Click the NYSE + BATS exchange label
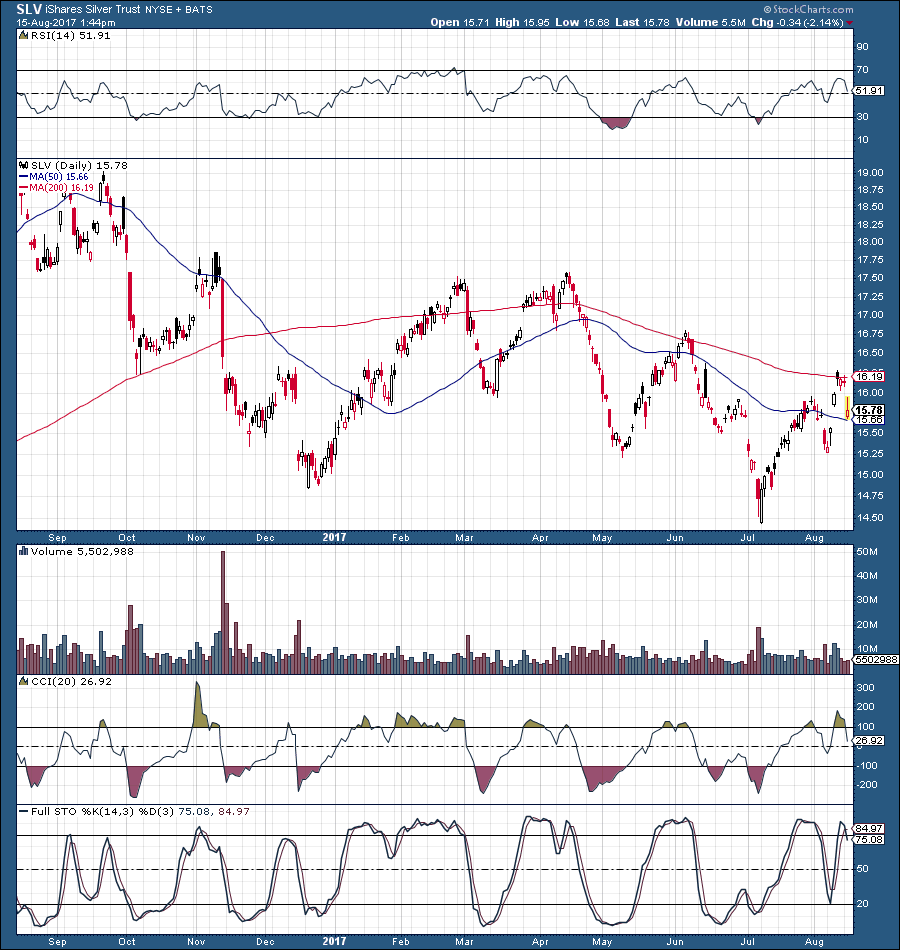Screen dimensions: 900x950 [179, 10]
